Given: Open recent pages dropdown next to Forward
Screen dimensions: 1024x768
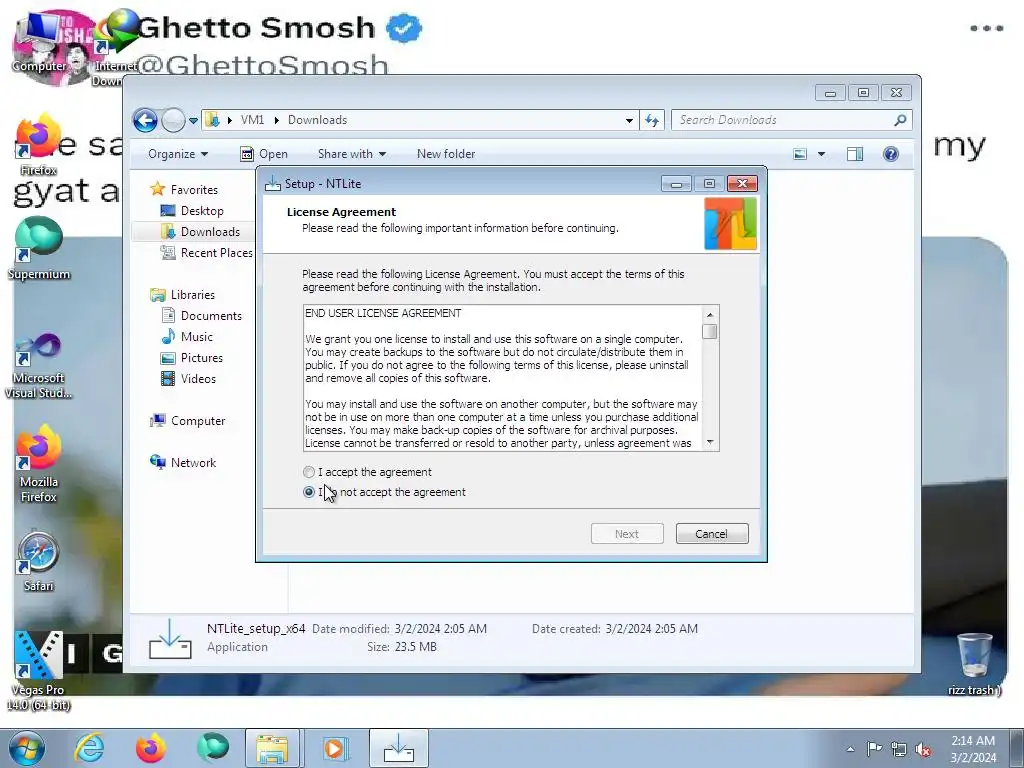Looking at the screenshot, I should point(193,121).
